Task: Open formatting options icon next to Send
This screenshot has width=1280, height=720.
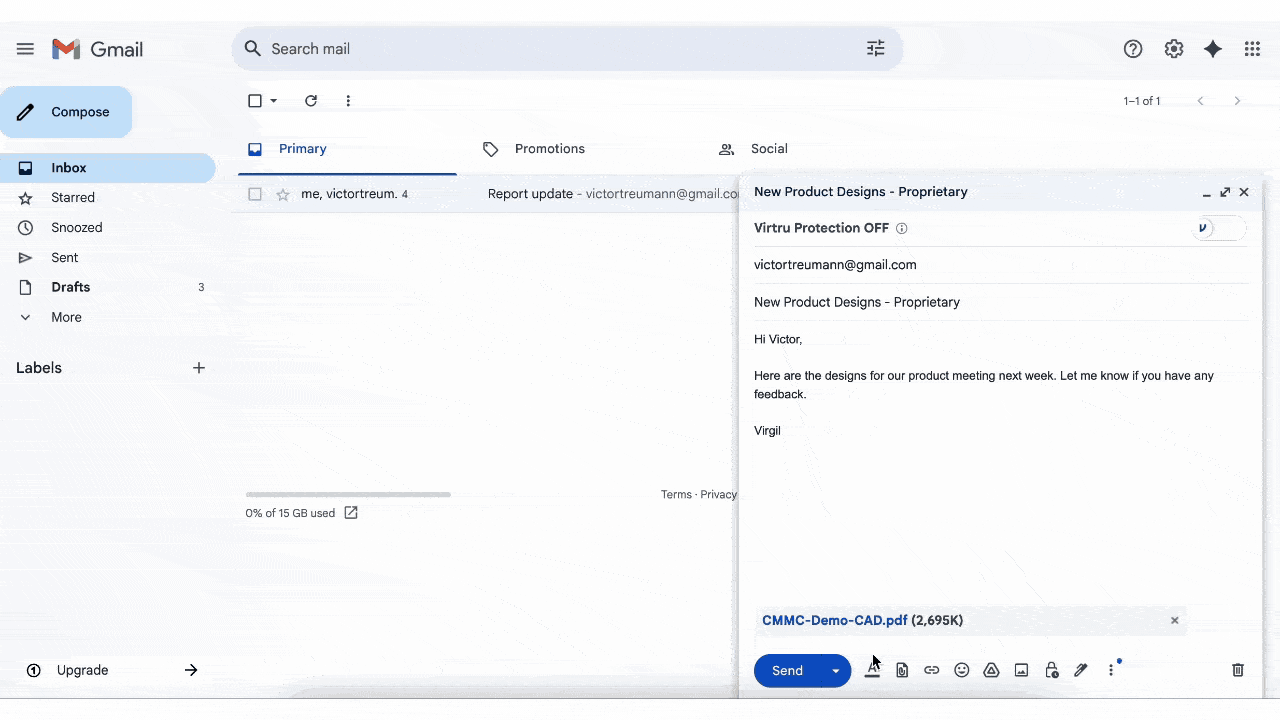Action: point(872,670)
